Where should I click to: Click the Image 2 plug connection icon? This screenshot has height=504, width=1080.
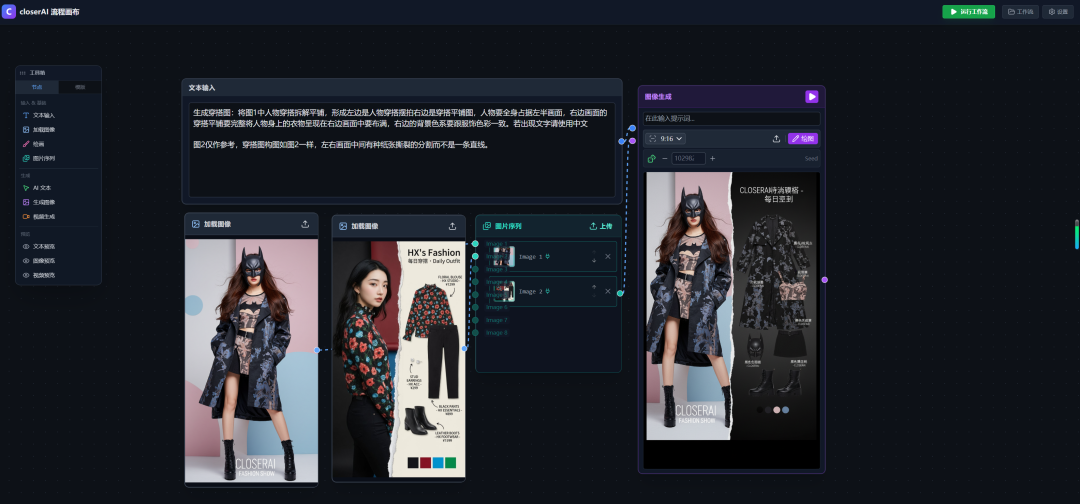pyautogui.click(x=548, y=291)
